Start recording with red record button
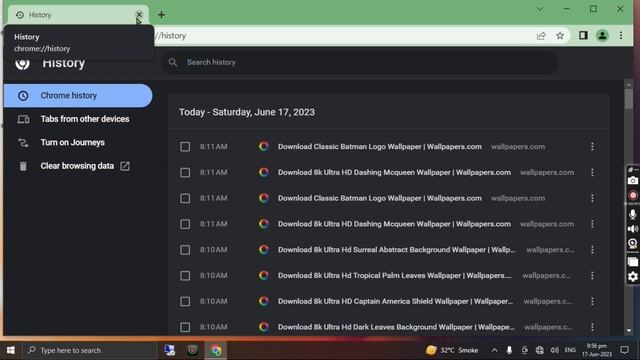 click(633, 196)
